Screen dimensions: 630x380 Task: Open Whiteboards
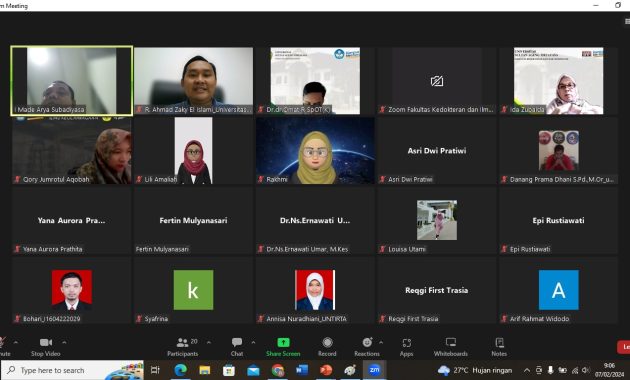pos(450,347)
